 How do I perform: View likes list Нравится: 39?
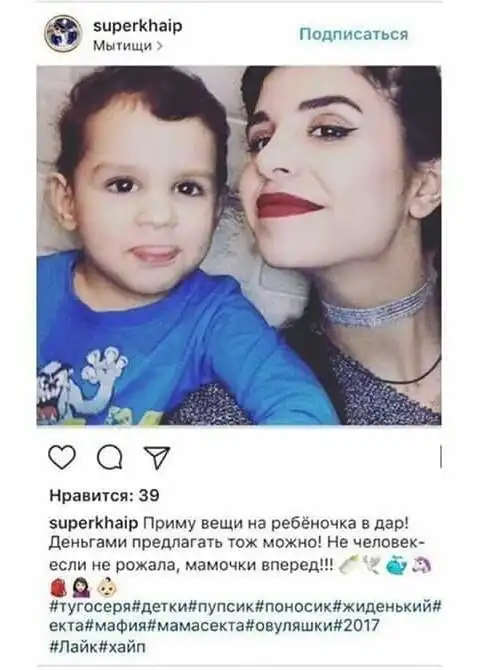click(104, 496)
